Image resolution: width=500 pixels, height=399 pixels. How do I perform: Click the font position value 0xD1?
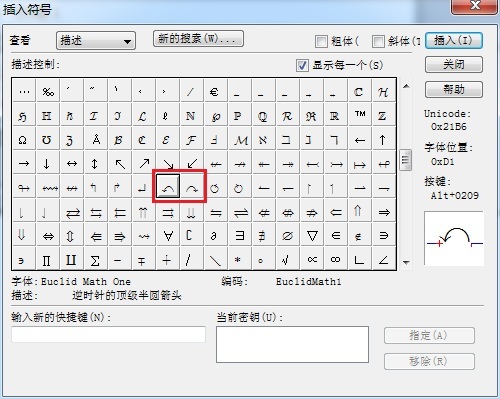point(442,162)
